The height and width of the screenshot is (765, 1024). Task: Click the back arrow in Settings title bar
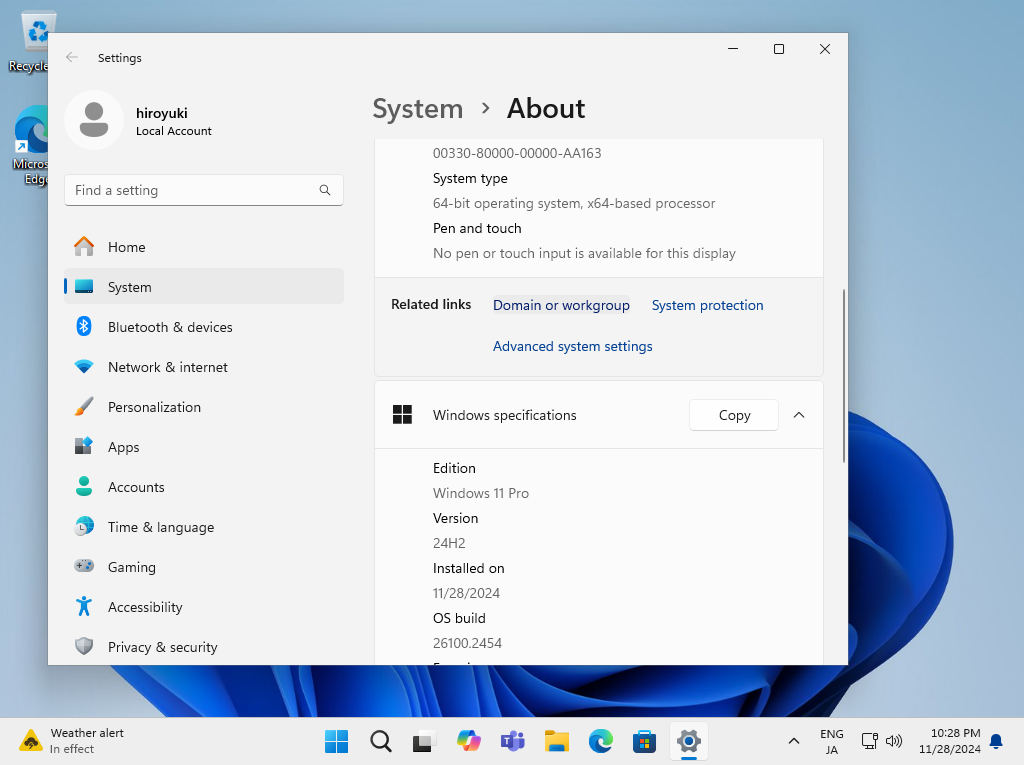coord(72,57)
